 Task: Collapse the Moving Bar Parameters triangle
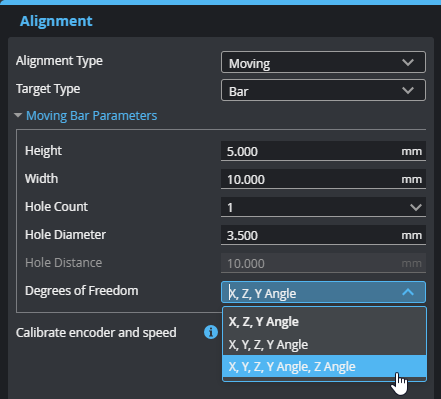tap(18, 115)
